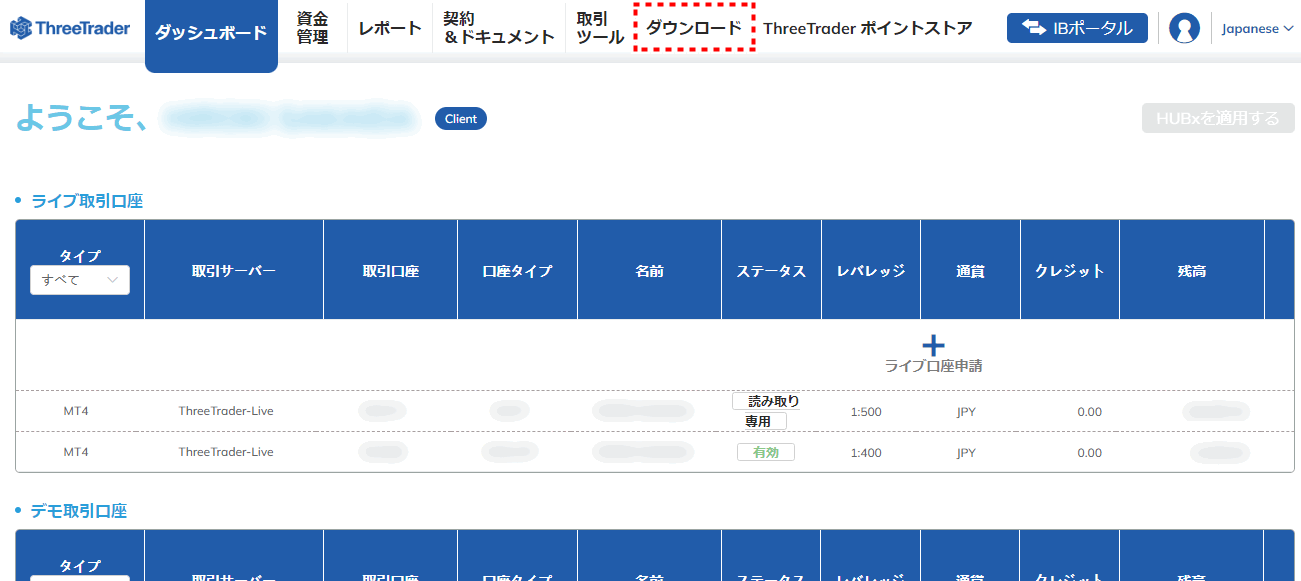
Task: Open the 取引ツール menu
Action: click(600, 28)
